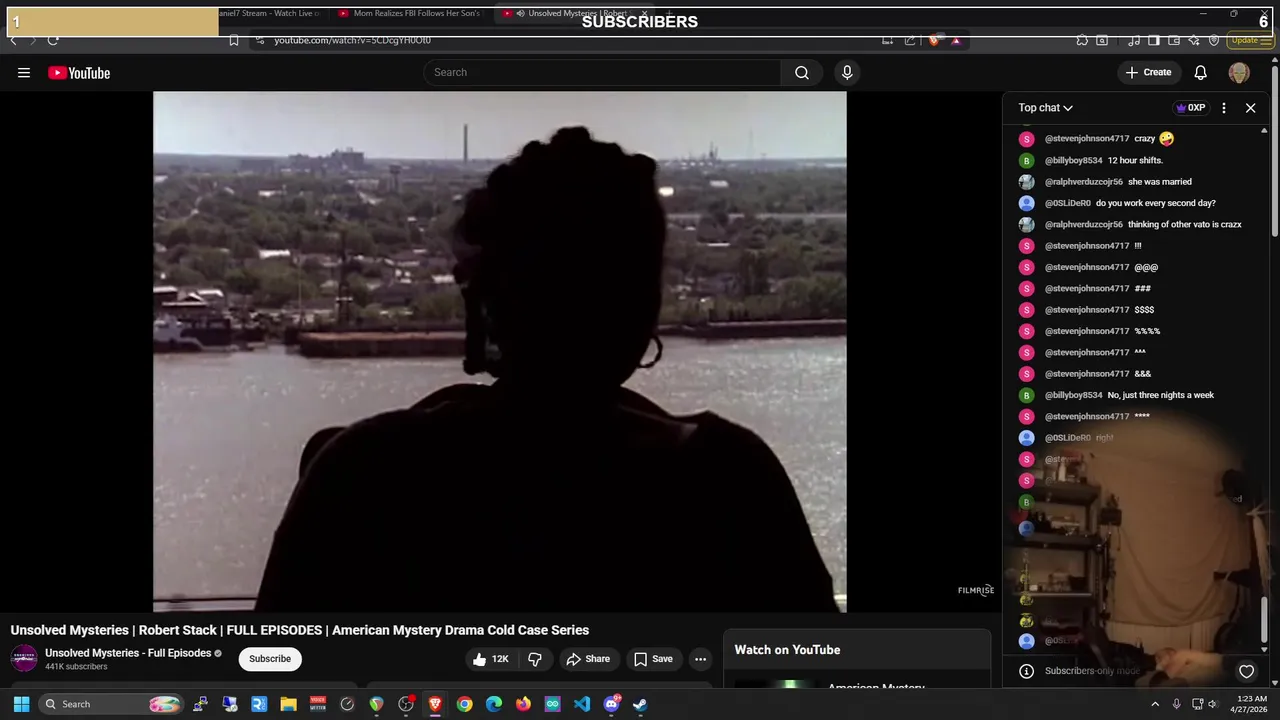Open Visual Studio Code from taskbar
Viewport: 1280px width, 720px height.
pos(582,704)
